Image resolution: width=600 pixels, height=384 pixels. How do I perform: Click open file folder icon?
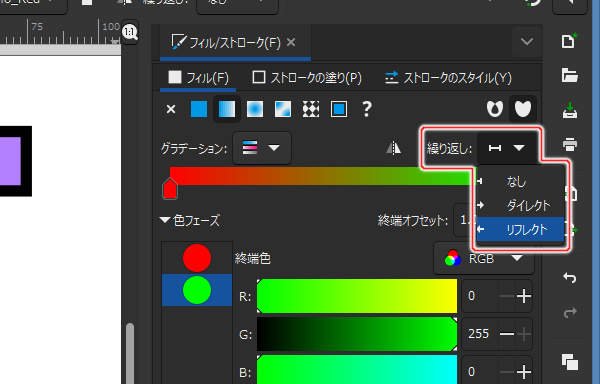point(569,75)
